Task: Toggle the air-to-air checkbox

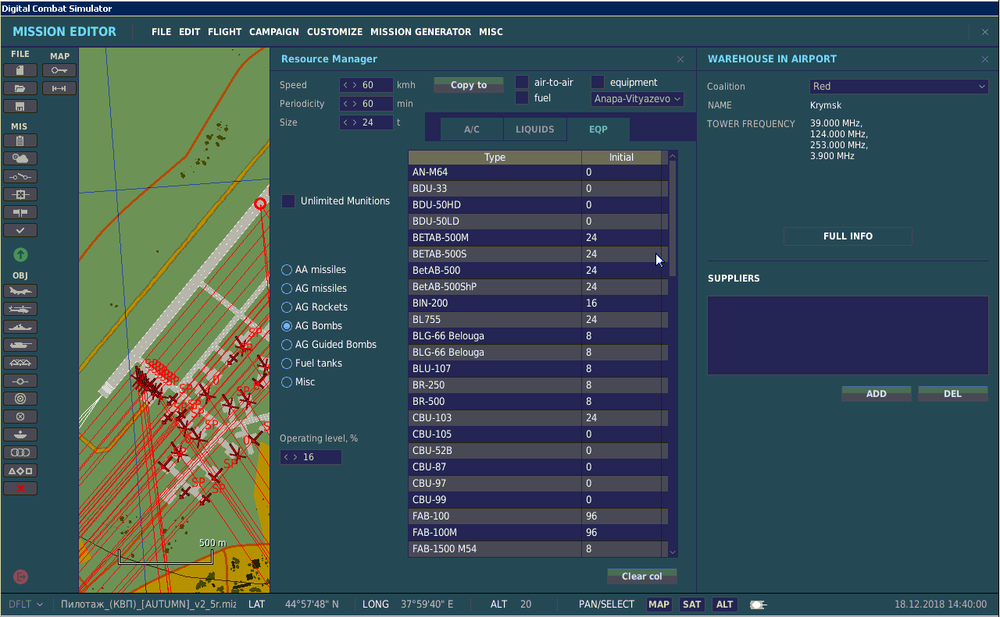Action: coord(522,82)
